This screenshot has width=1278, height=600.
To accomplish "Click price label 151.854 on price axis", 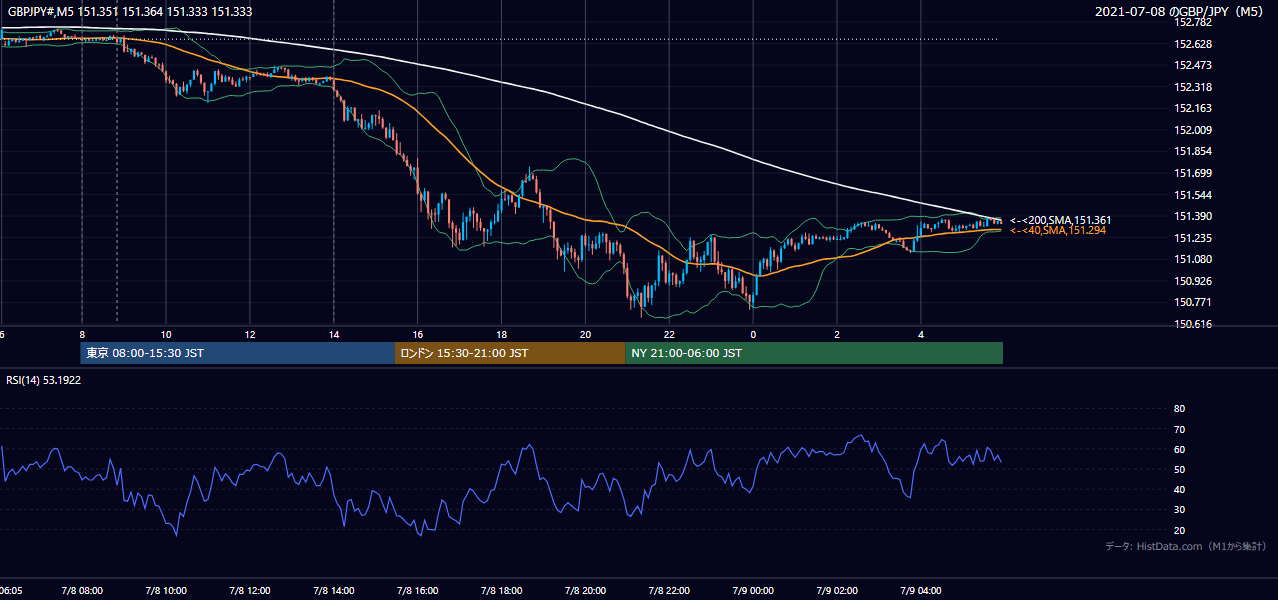I will [x=1192, y=152].
